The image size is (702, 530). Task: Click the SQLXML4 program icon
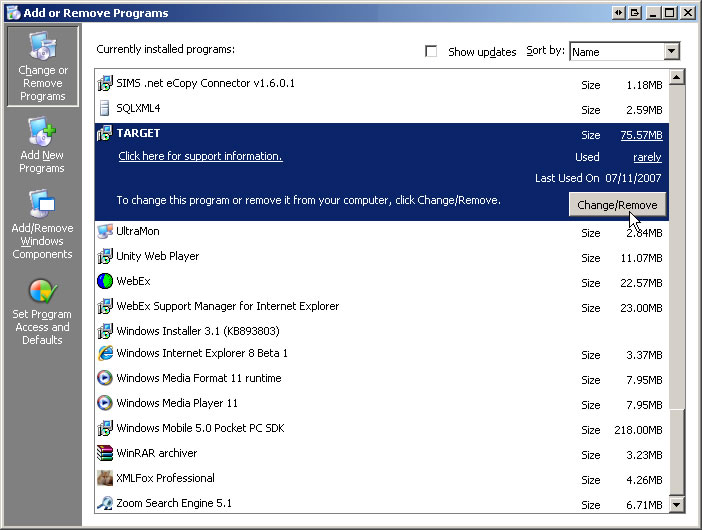pyautogui.click(x=105, y=108)
